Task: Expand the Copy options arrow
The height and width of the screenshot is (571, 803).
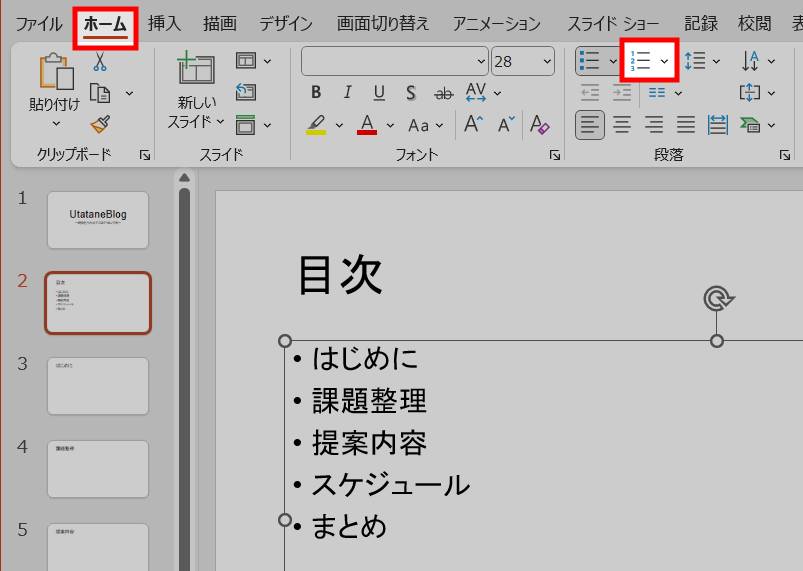Action: coord(130,93)
